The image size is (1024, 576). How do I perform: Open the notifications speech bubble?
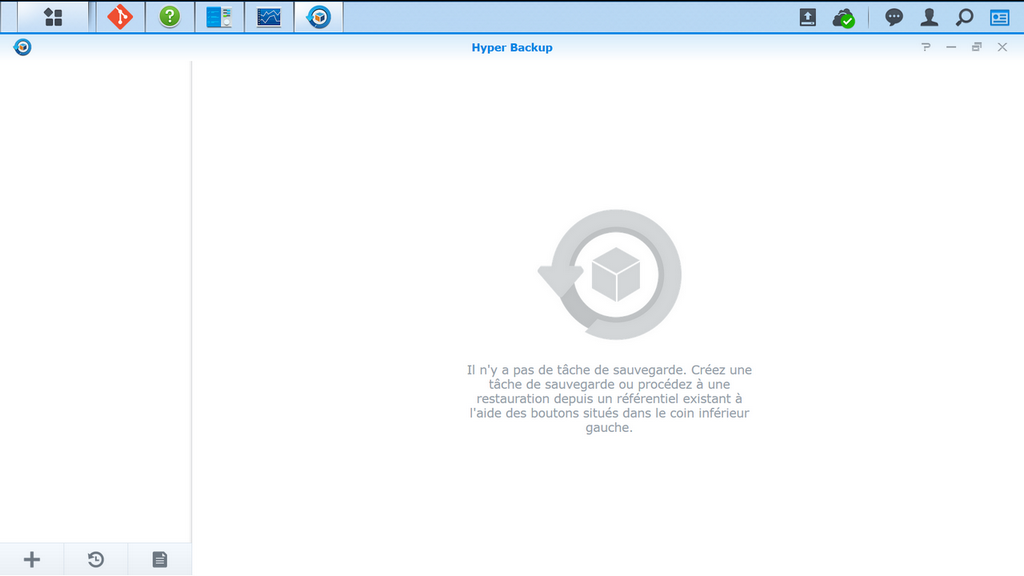[x=894, y=17]
